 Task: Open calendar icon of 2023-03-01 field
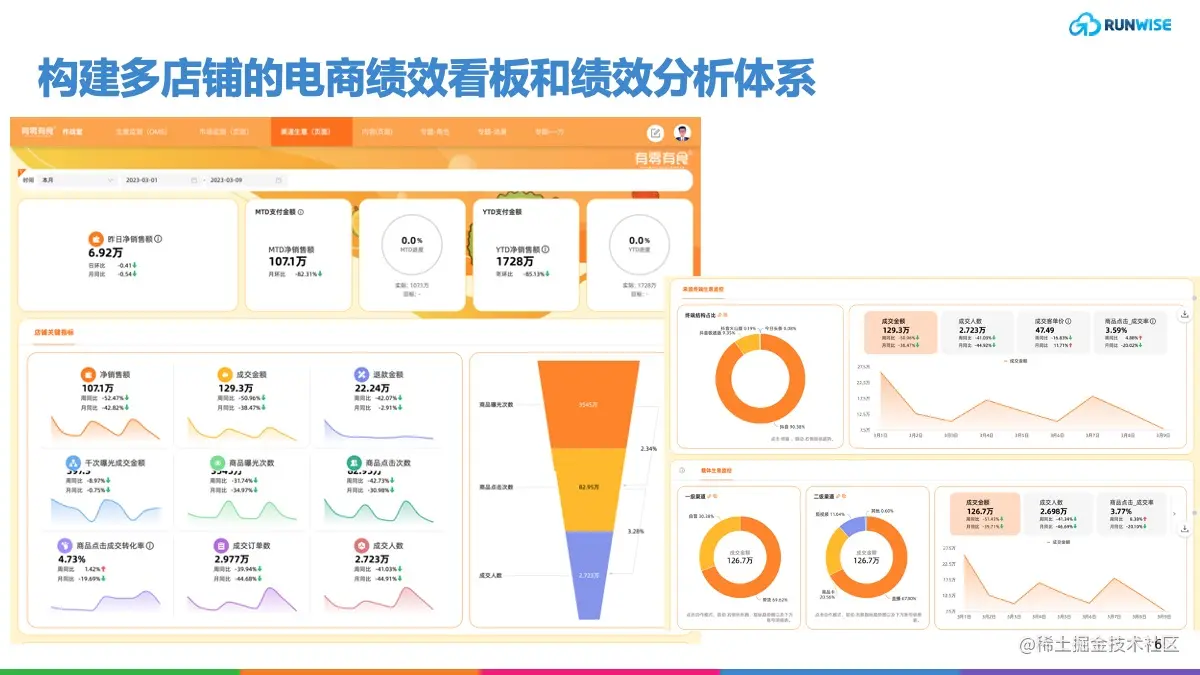[x=194, y=181]
